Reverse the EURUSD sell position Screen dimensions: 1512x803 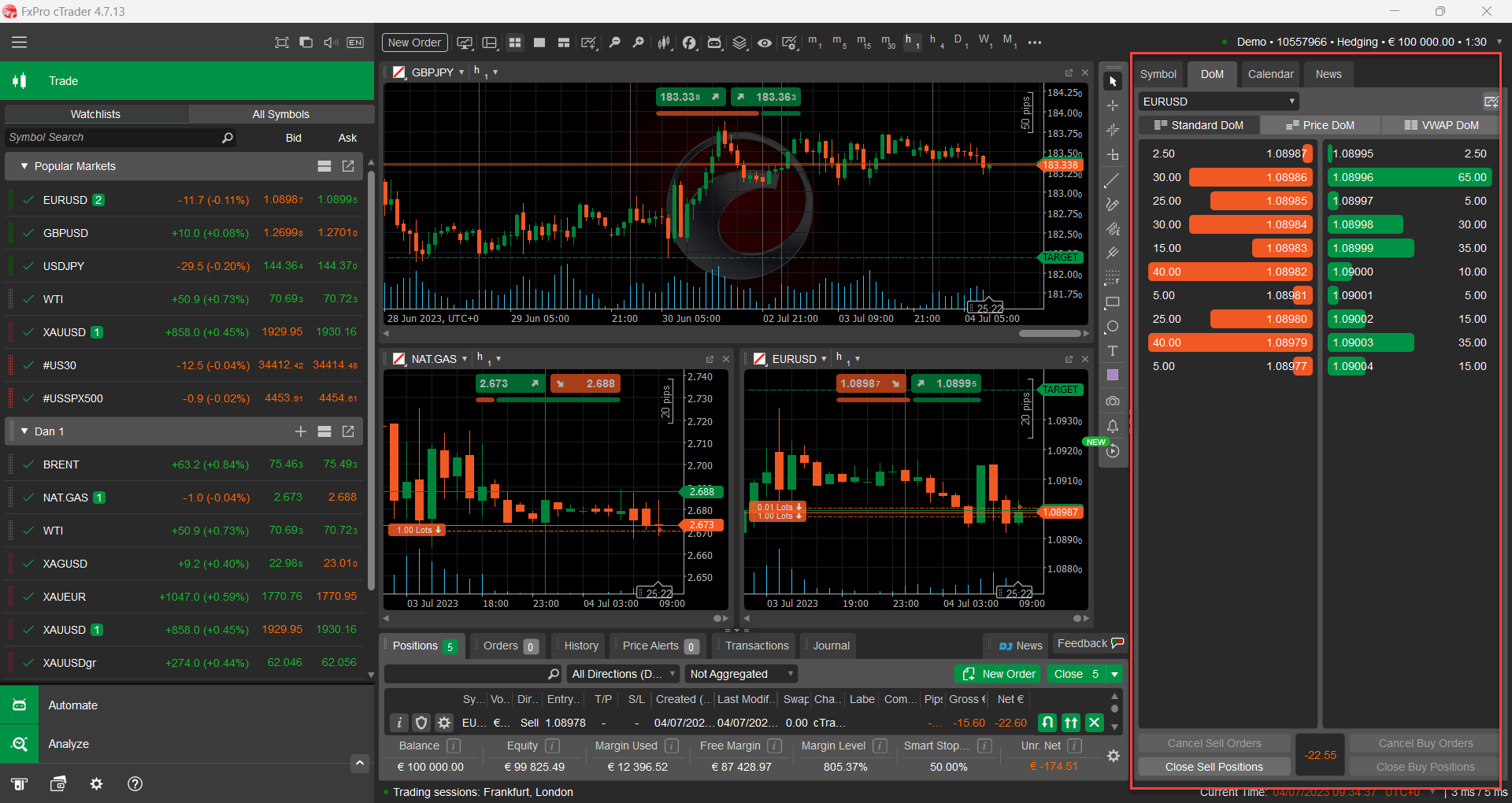click(1047, 723)
